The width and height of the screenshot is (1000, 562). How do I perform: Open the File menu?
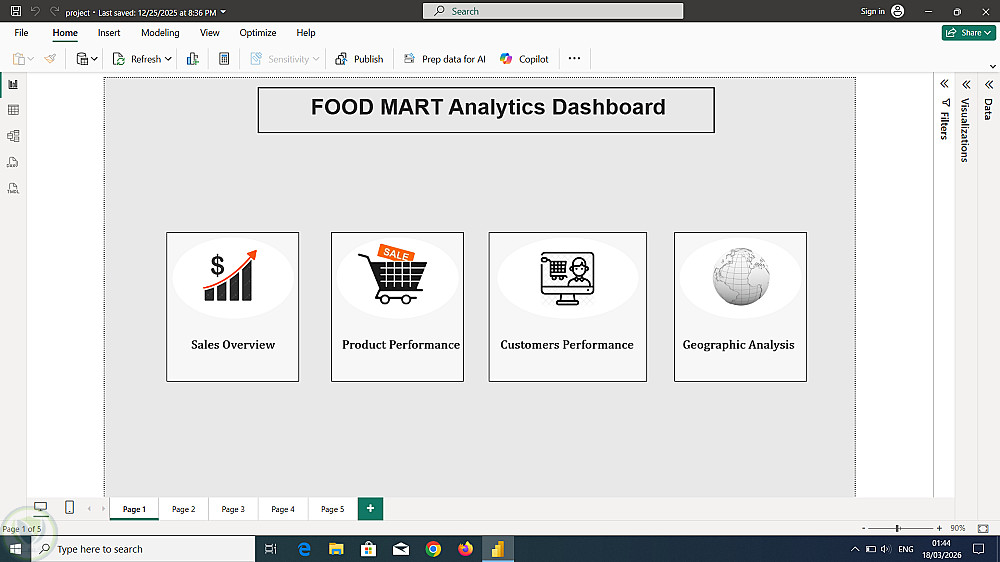(21, 33)
